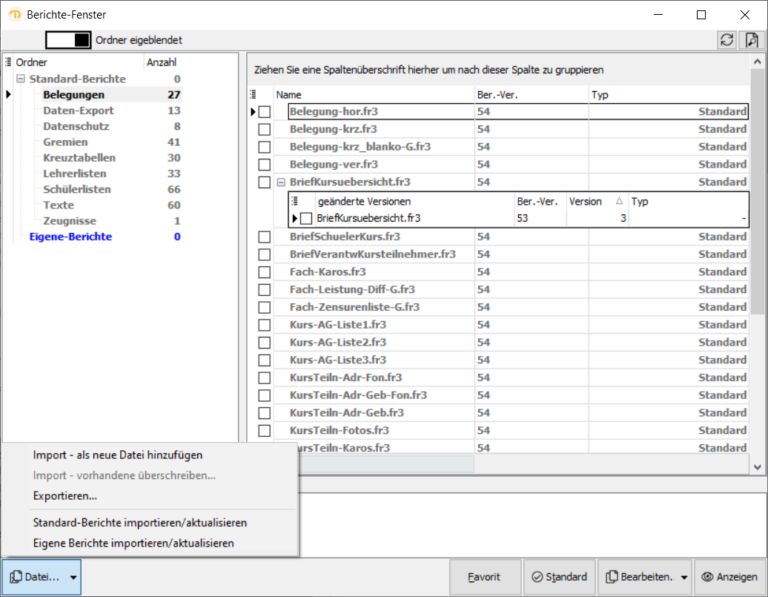768x597 pixels.
Task: Click the nested grid icon beside geänderte Versionen
Action: point(295,201)
